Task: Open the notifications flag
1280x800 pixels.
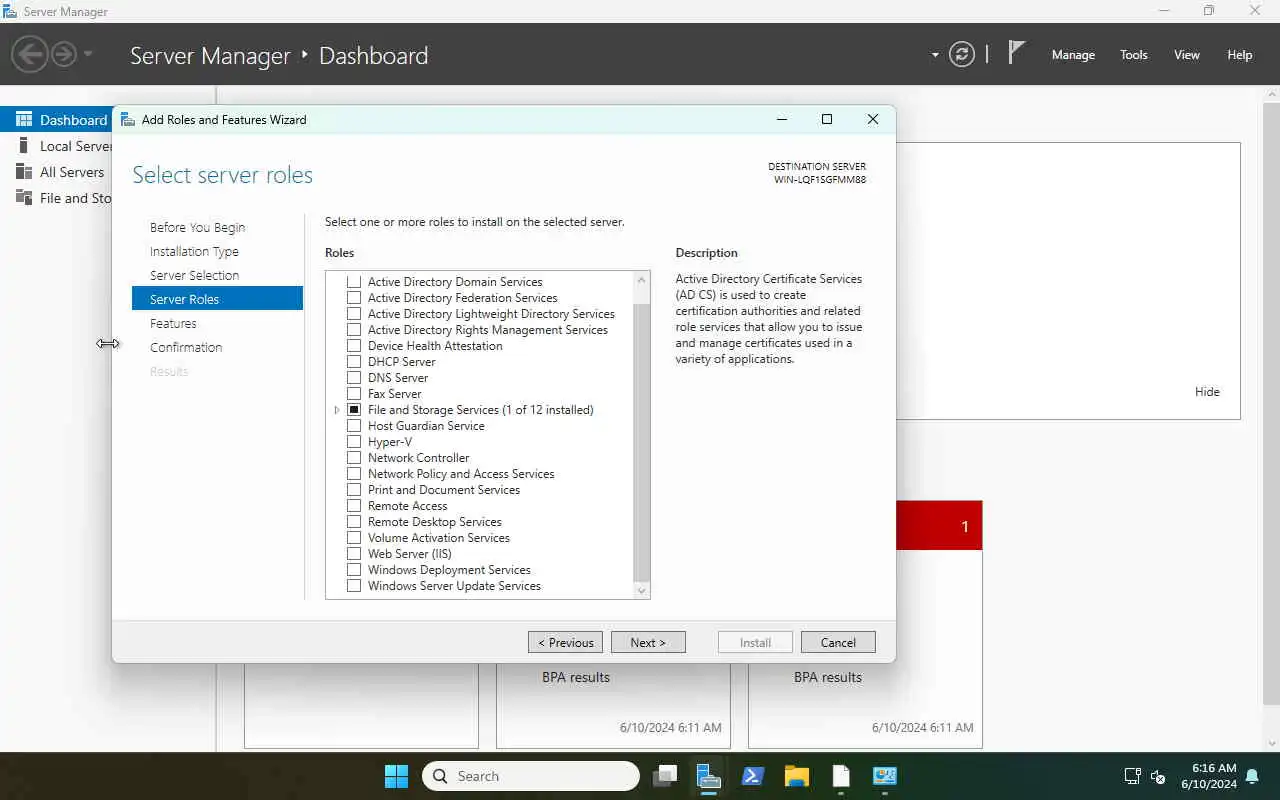Action: coord(1016,53)
